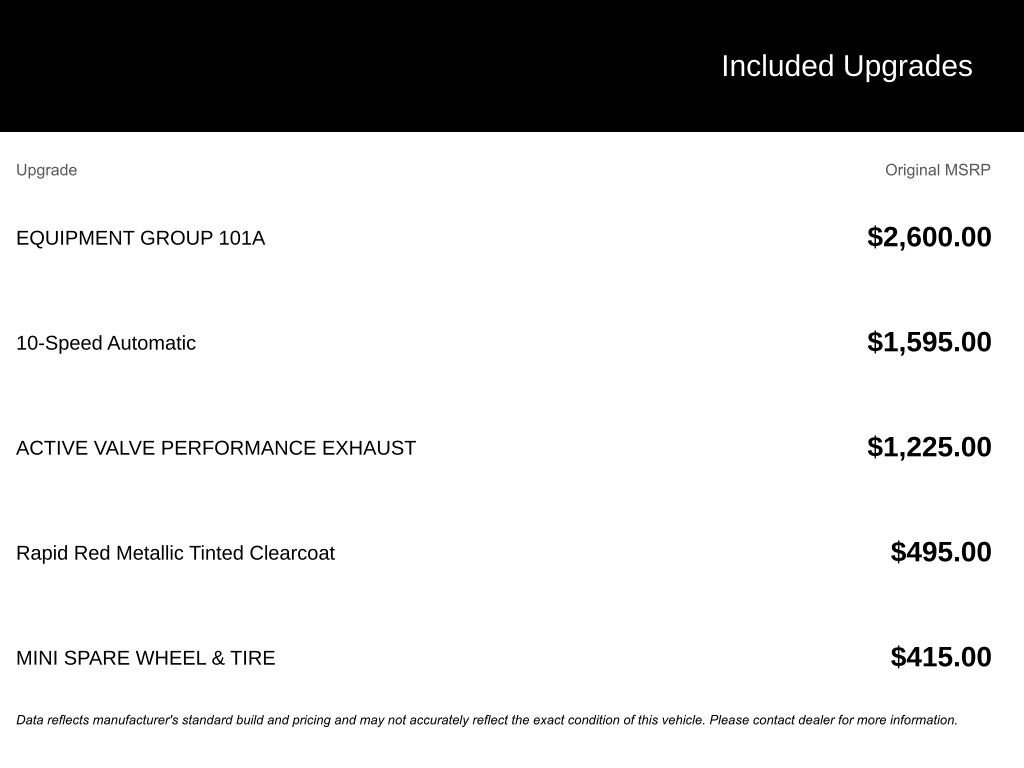Select the MINI SPARE WHEEL & TIRE name
This screenshot has width=1024, height=768.
pyautogui.click(x=145, y=658)
